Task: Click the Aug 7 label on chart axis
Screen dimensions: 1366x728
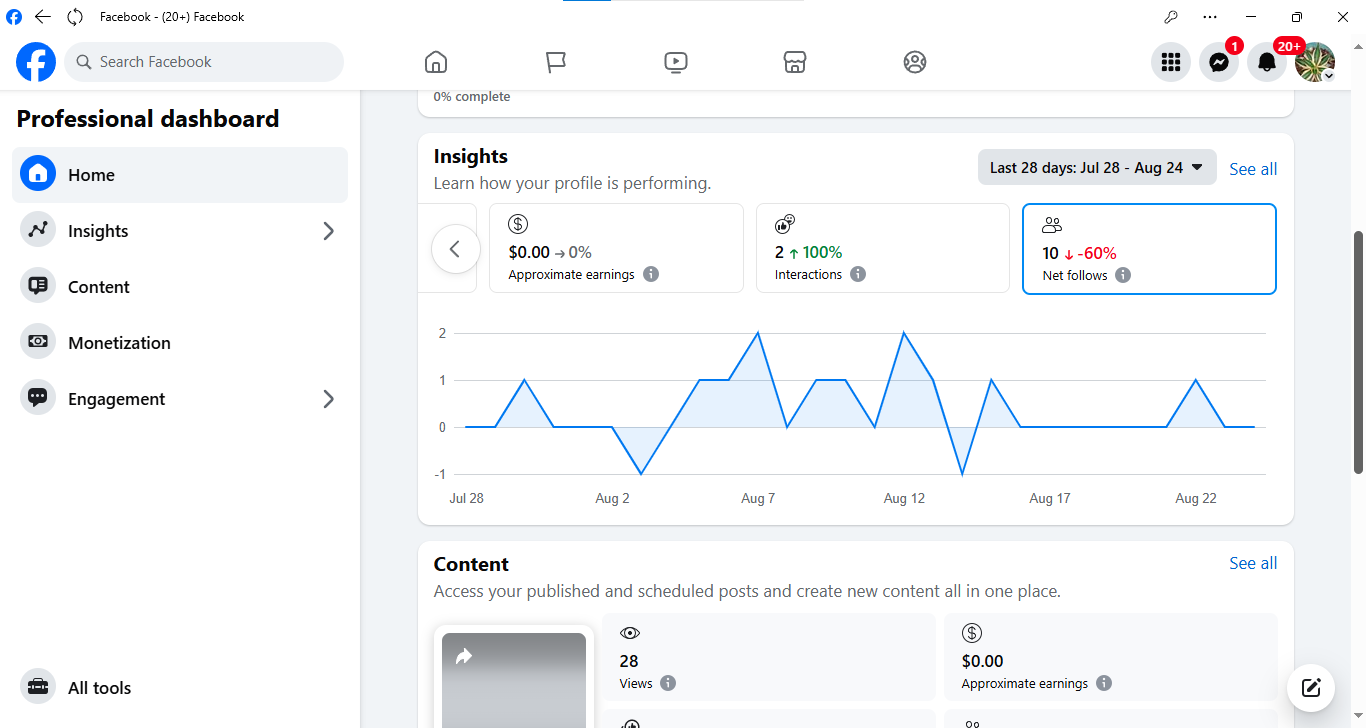Action: (x=758, y=498)
